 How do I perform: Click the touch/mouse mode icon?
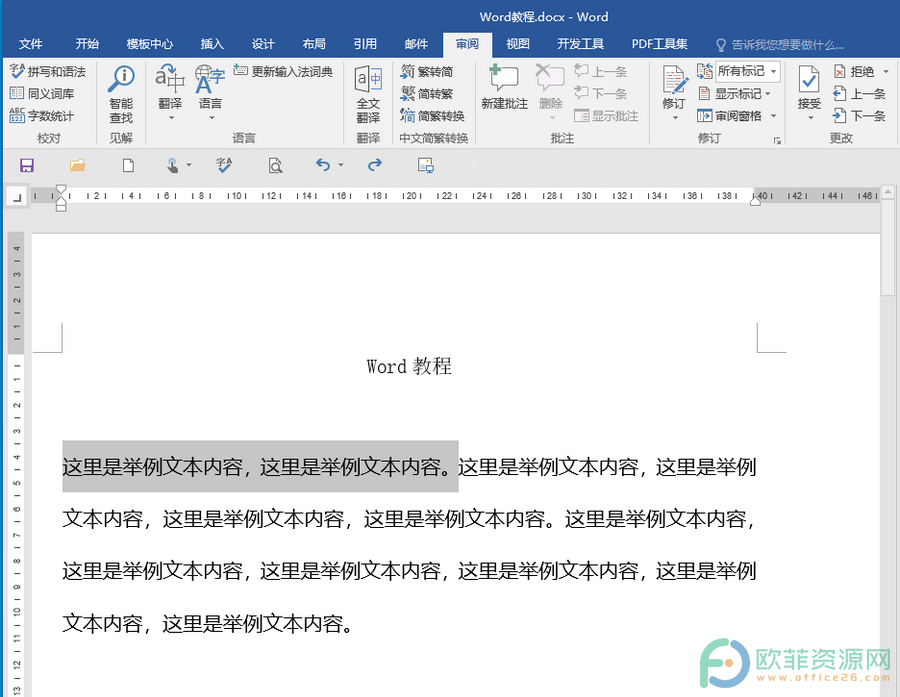pyautogui.click(x=173, y=165)
